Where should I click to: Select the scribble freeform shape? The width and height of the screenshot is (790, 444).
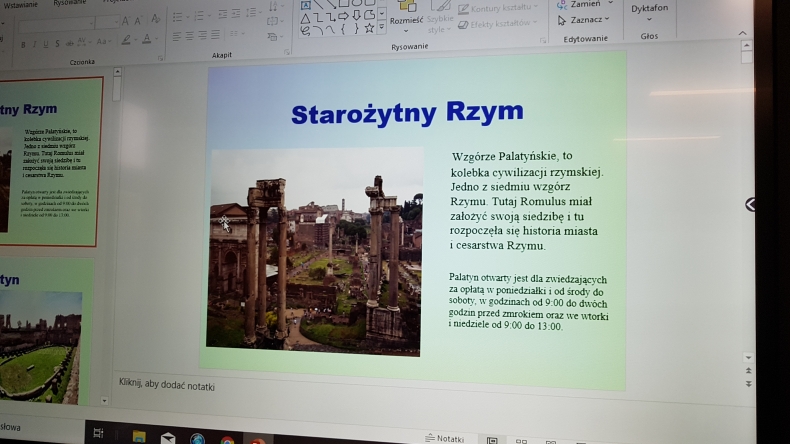click(x=305, y=31)
